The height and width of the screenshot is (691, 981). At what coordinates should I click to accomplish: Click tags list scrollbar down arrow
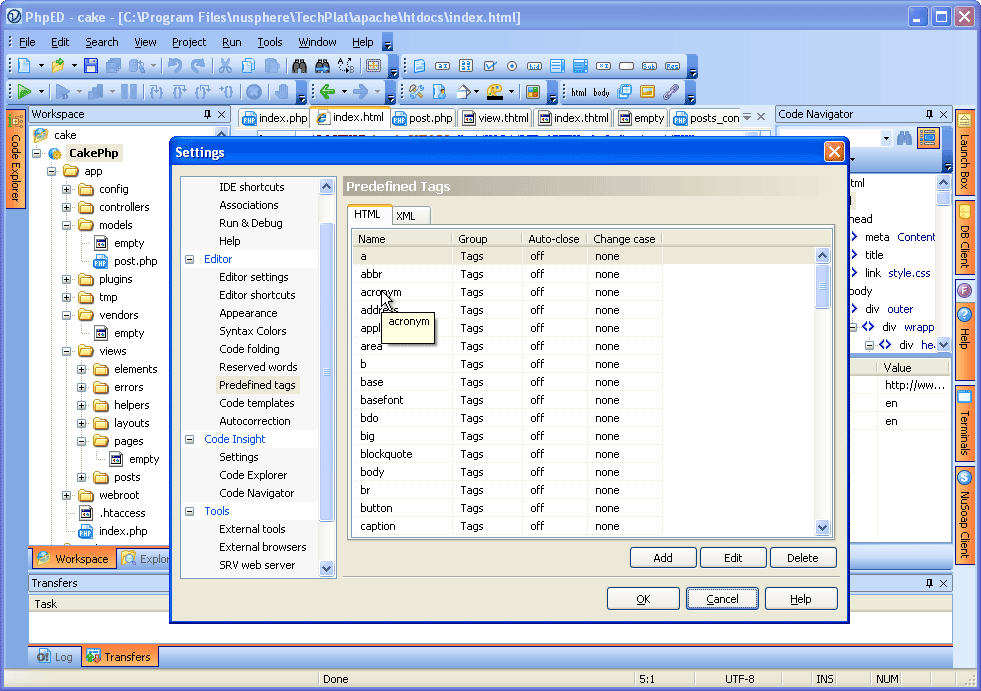[x=823, y=528]
